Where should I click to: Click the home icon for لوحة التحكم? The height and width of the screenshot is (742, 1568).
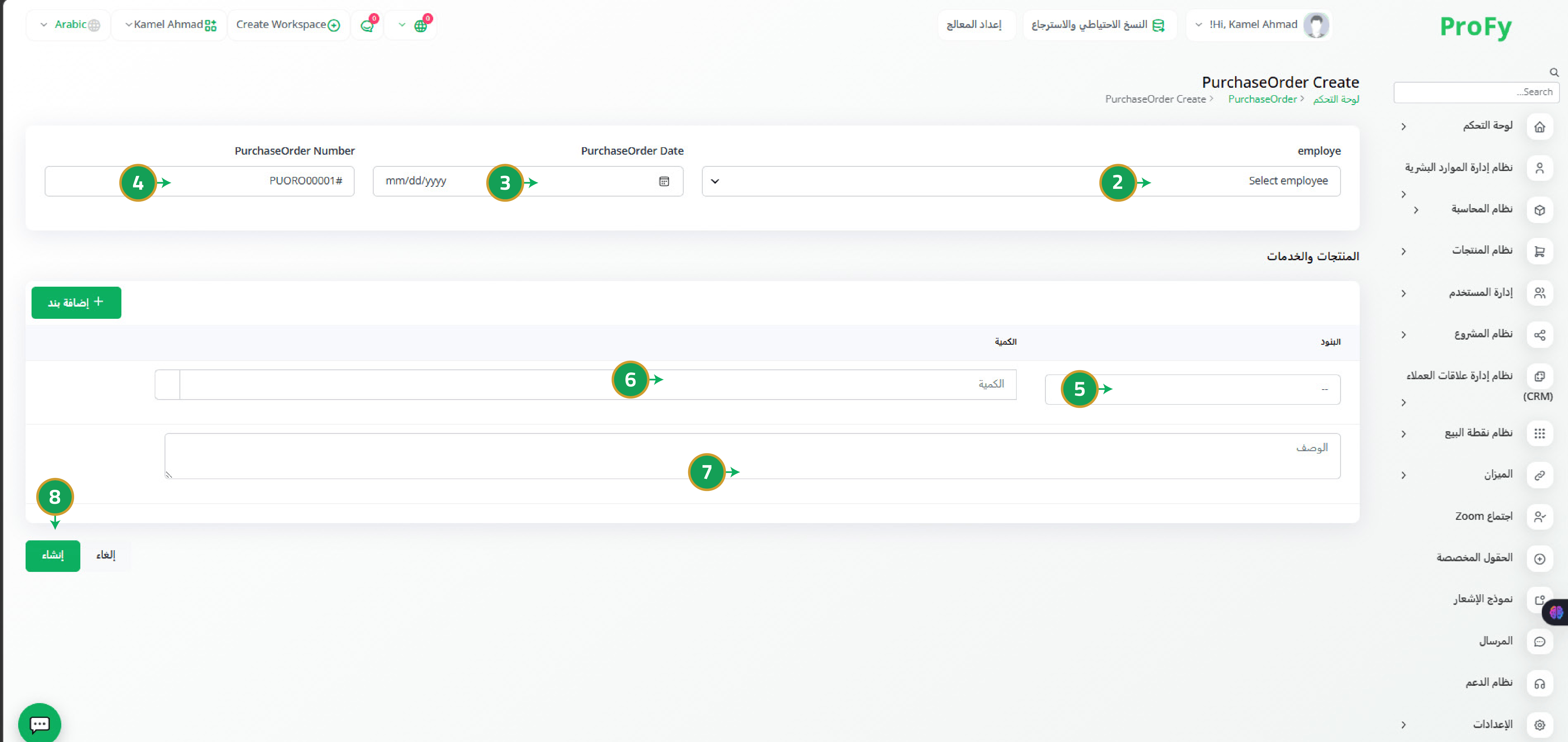tap(1539, 126)
